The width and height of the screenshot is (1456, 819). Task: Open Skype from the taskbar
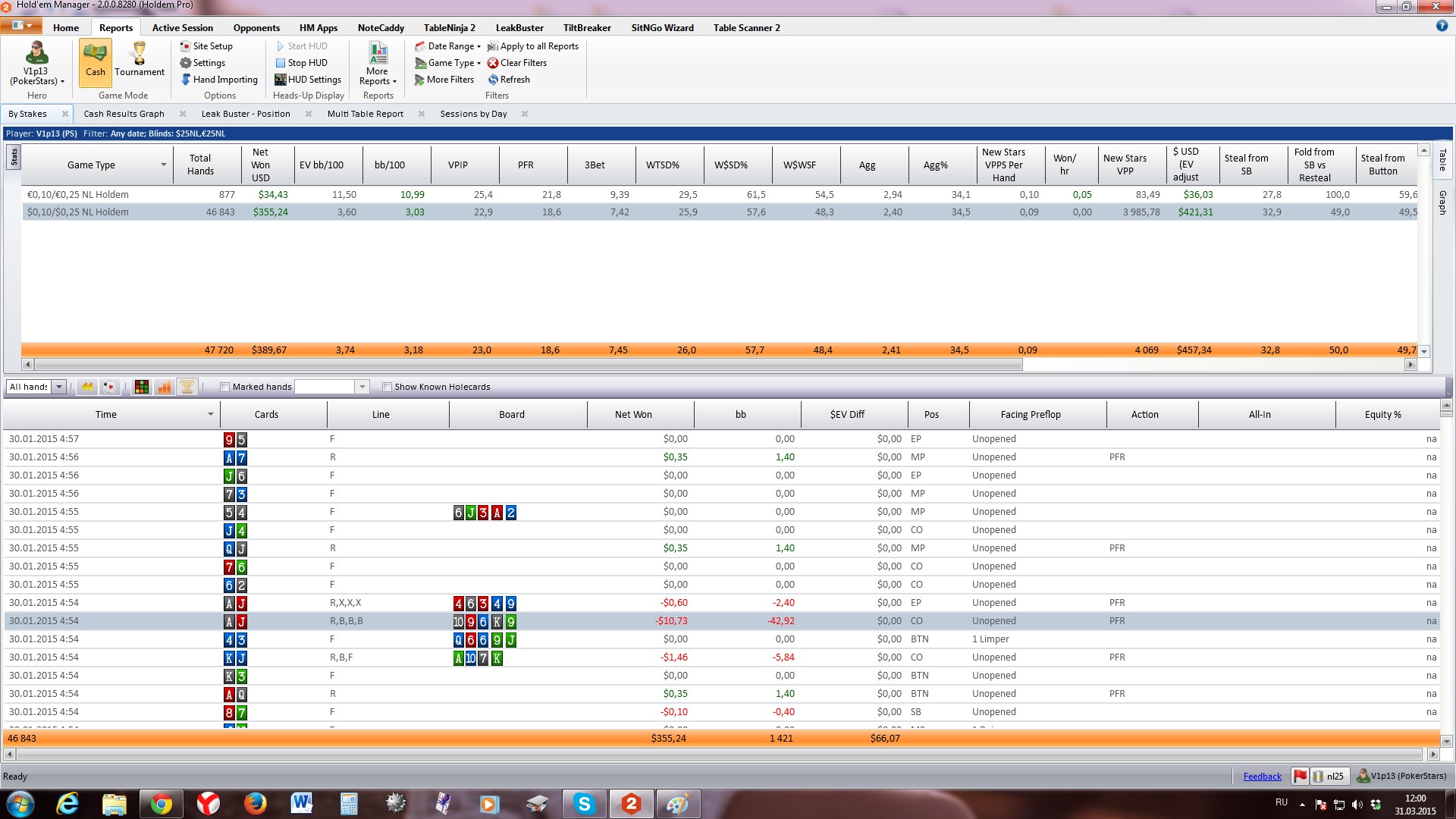[584, 804]
